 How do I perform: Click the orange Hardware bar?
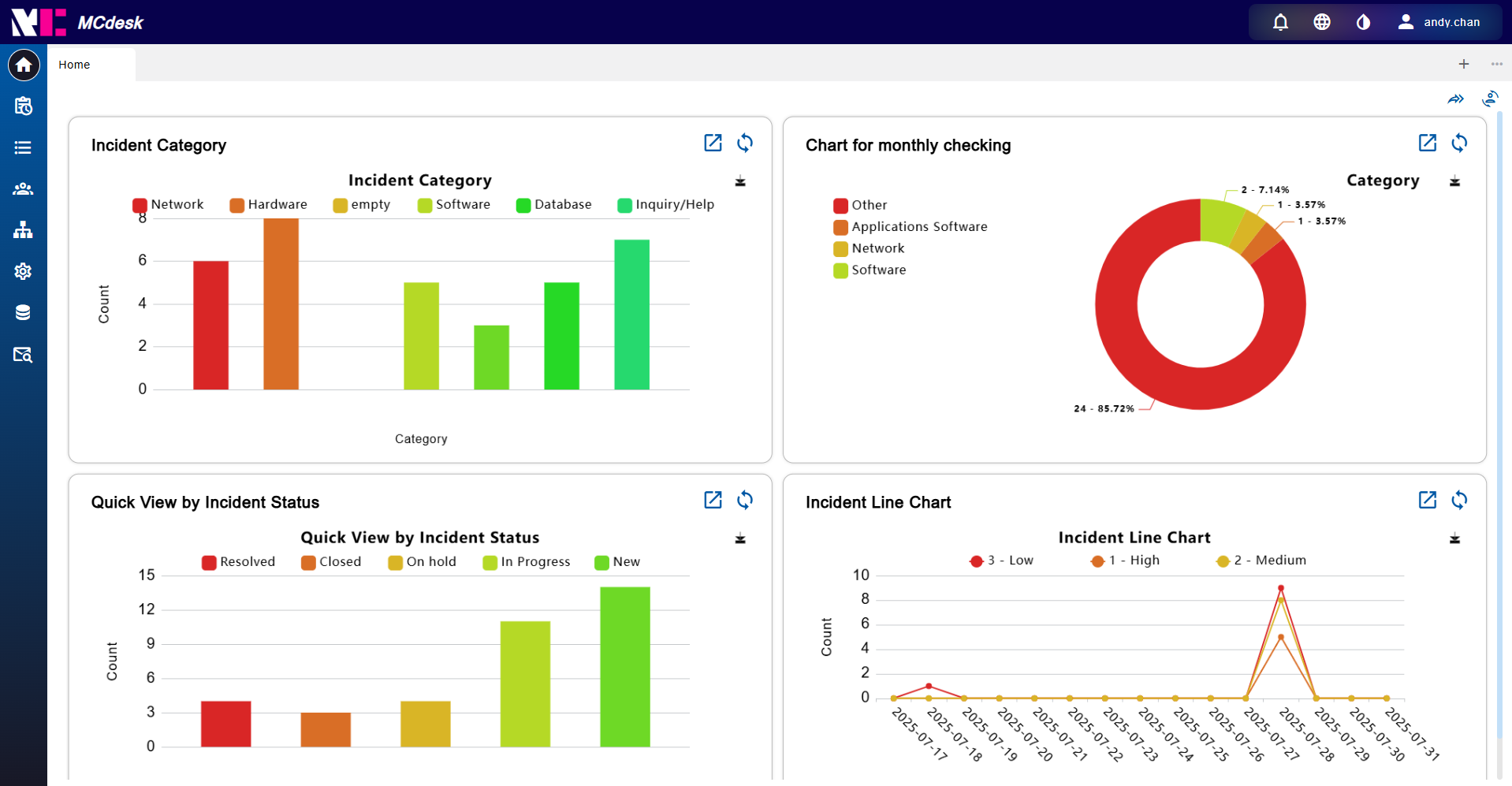pos(281,304)
